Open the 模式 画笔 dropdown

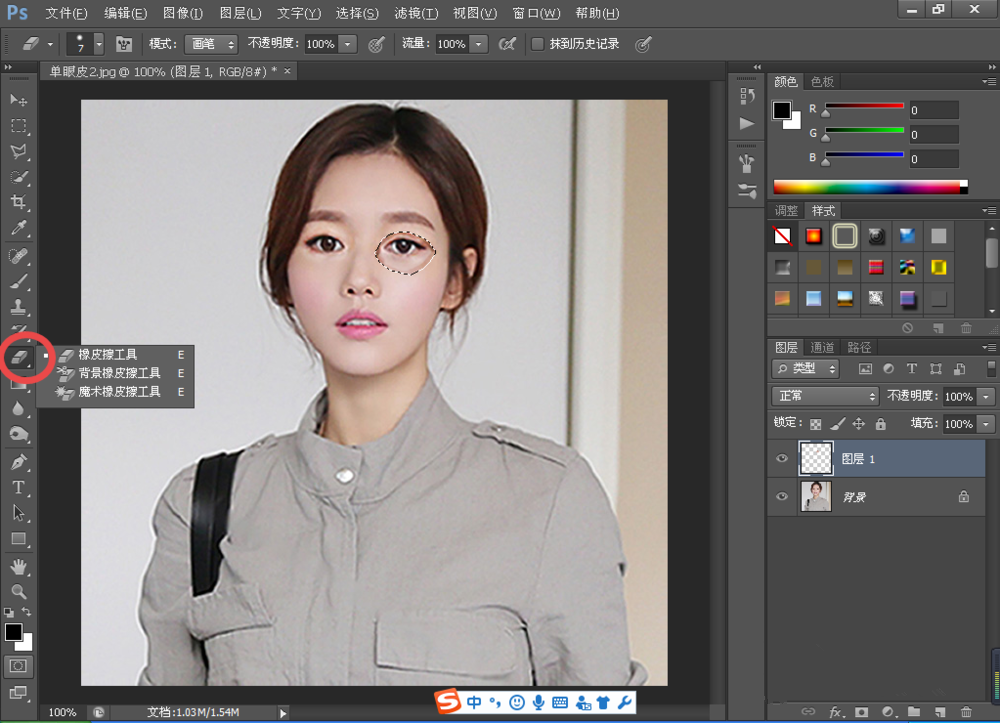click(211, 44)
